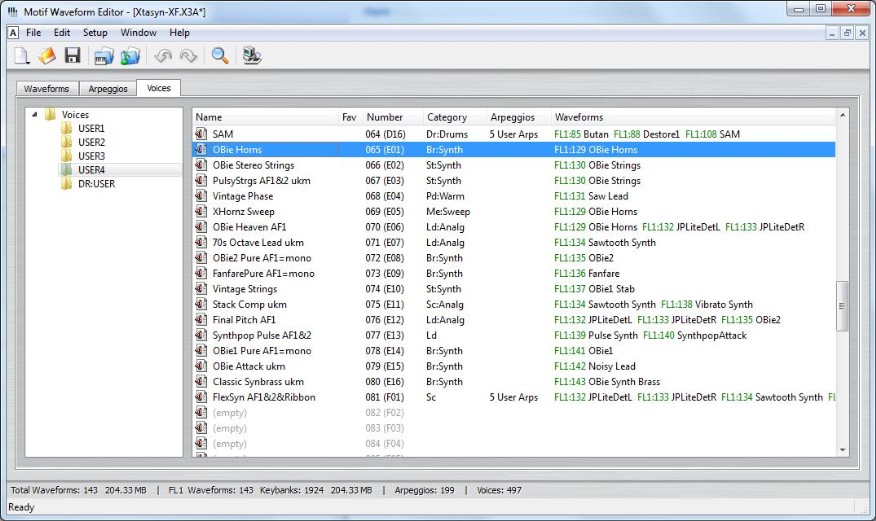Sort by the Category column header
This screenshot has height=521, width=876.
(x=455, y=117)
